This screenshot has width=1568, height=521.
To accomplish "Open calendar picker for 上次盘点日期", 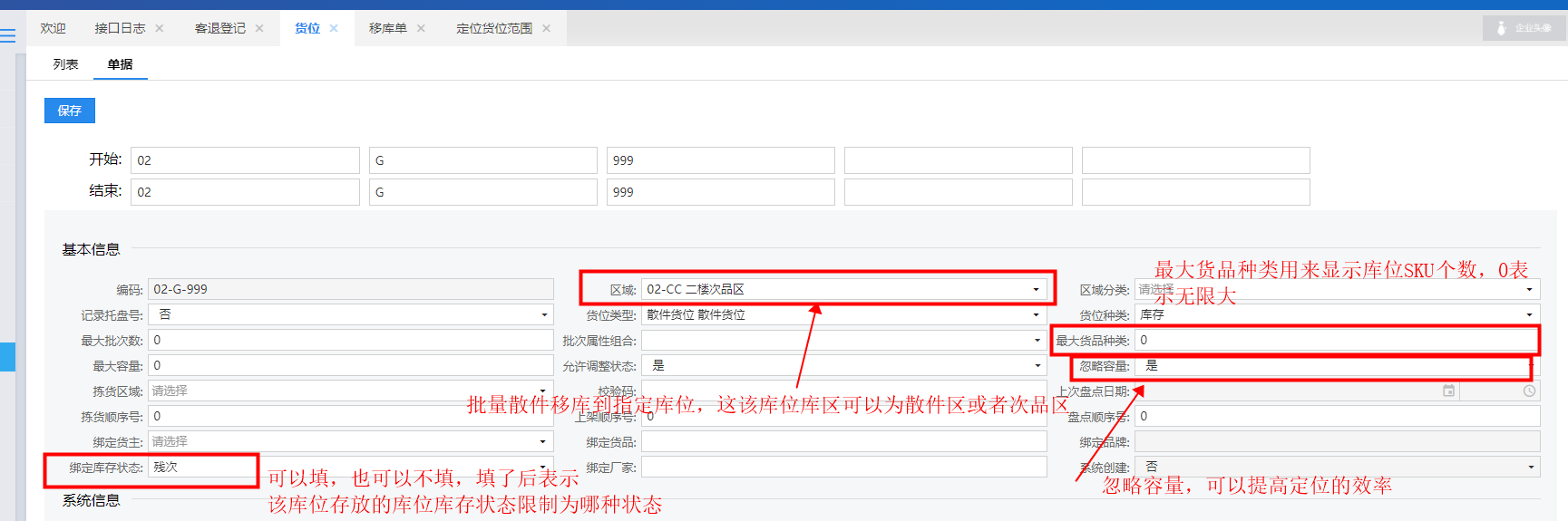I will [x=1448, y=391].
